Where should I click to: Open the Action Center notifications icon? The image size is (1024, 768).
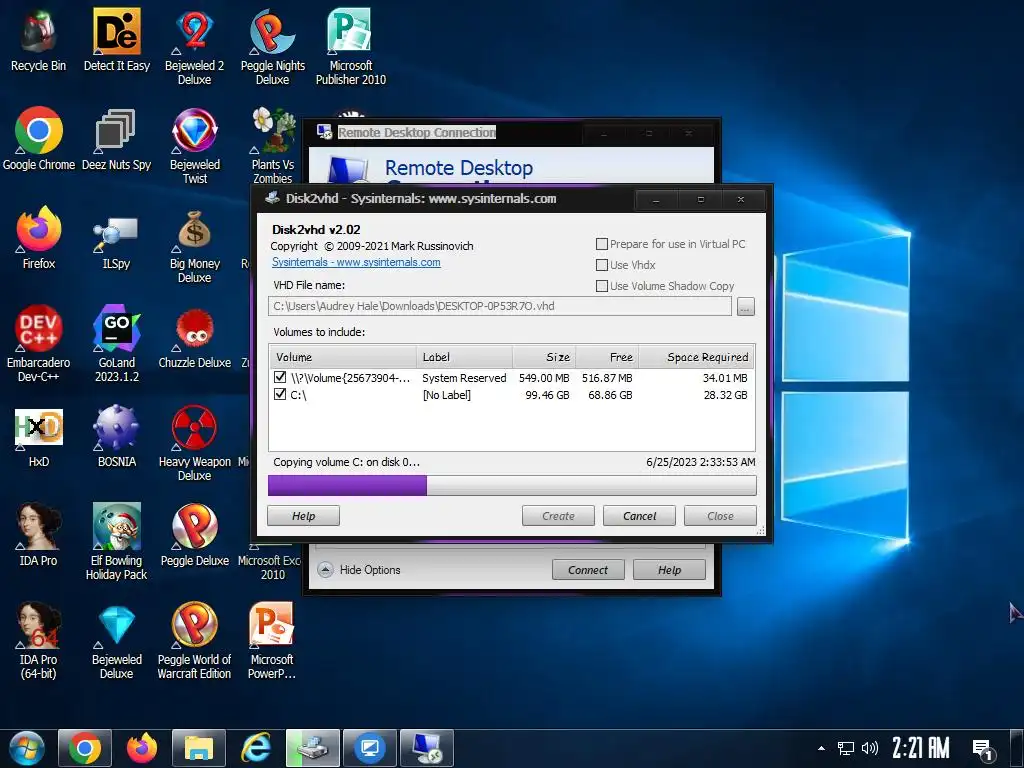pyautogui.click(x=983, y=750)
